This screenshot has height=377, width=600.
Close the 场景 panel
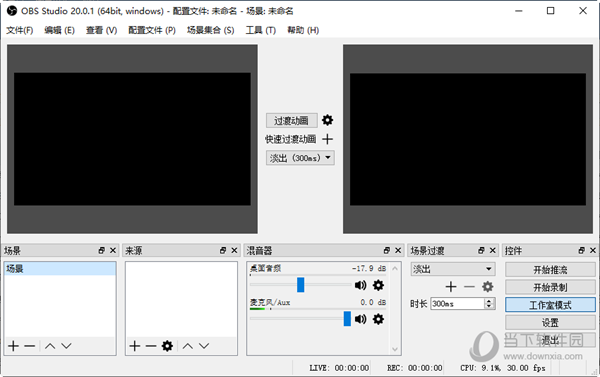(113, 250)
